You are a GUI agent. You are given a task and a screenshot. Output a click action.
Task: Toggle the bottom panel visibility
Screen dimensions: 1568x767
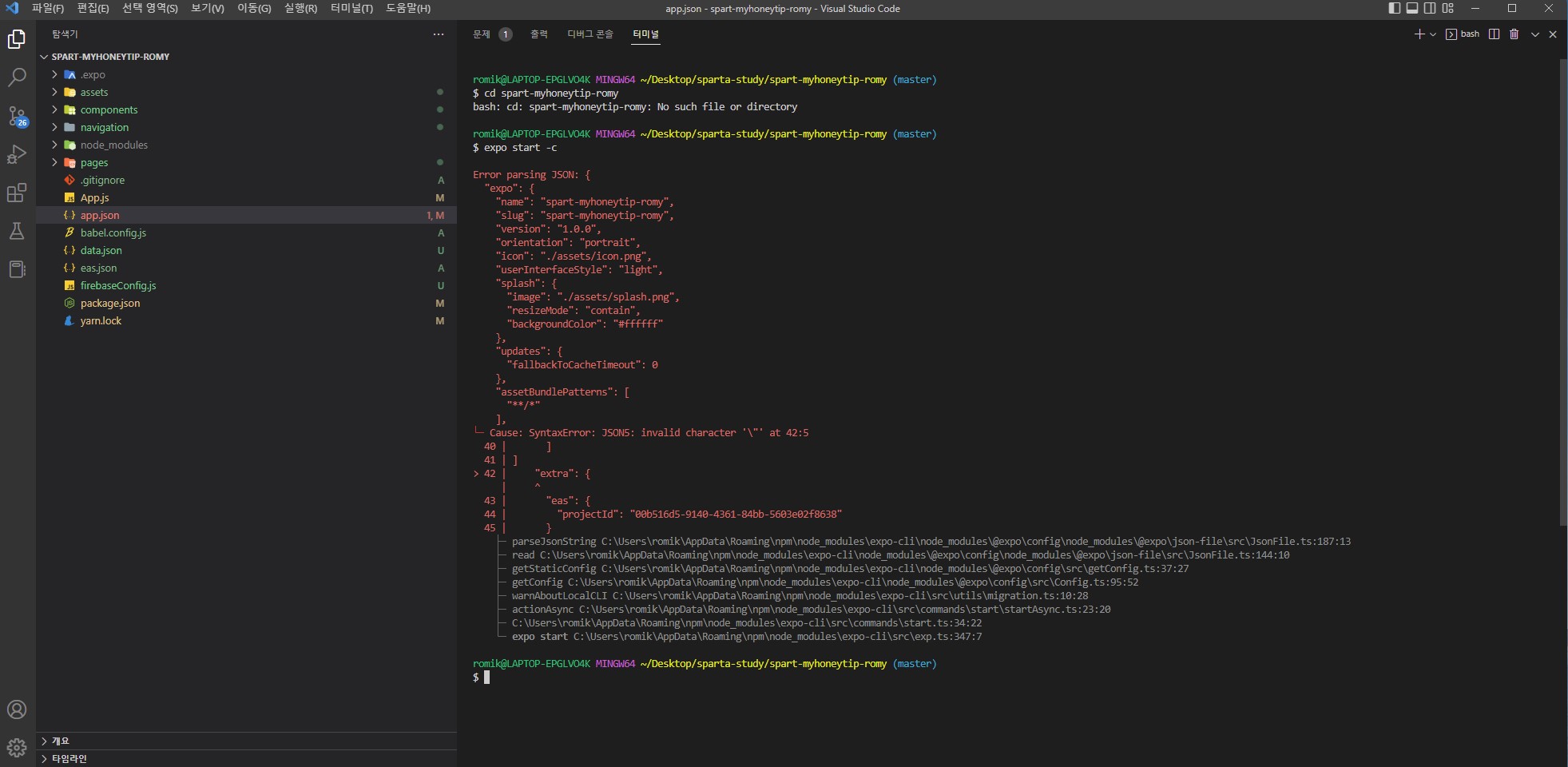click(1412, 9)
